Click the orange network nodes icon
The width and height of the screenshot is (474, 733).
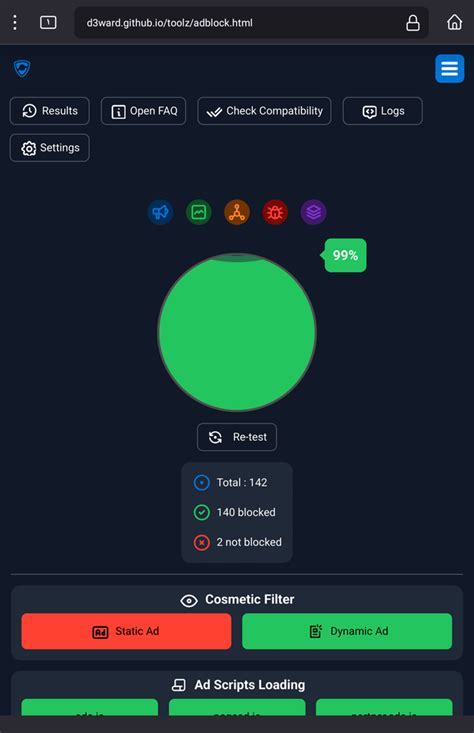(x=237, y=212)
